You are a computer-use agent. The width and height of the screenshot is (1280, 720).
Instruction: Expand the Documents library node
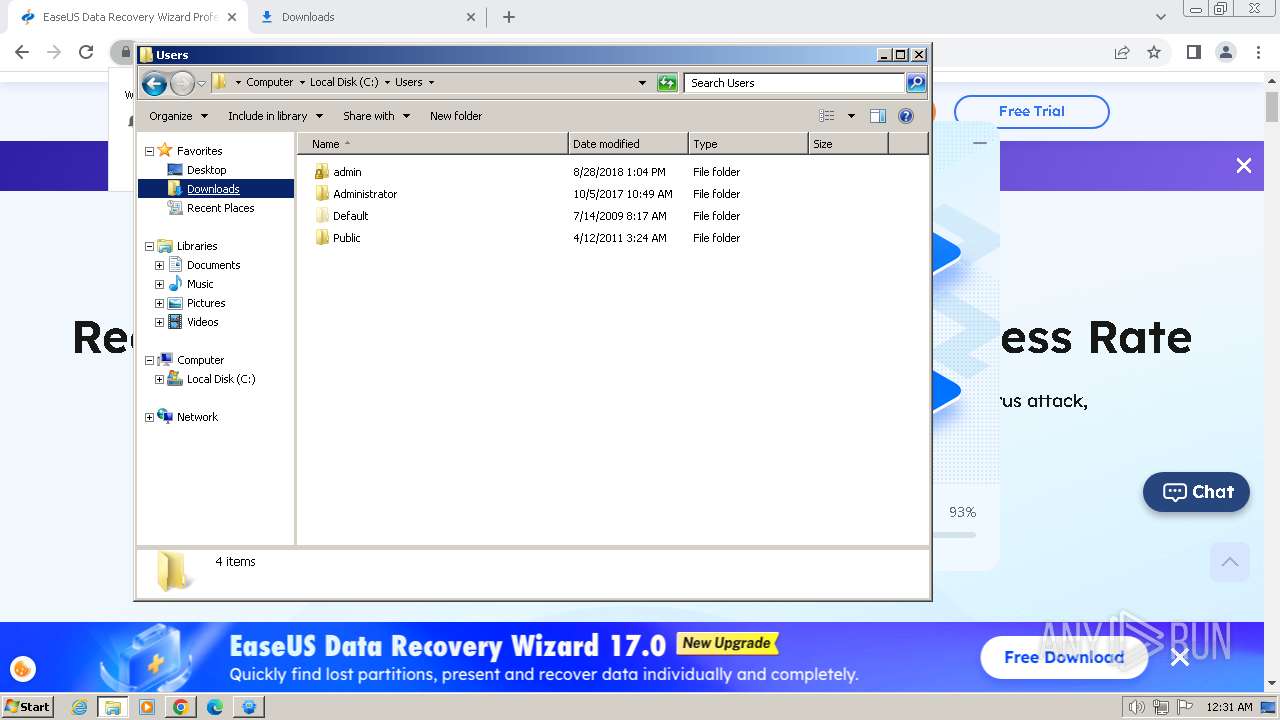[x=159, y=265]
